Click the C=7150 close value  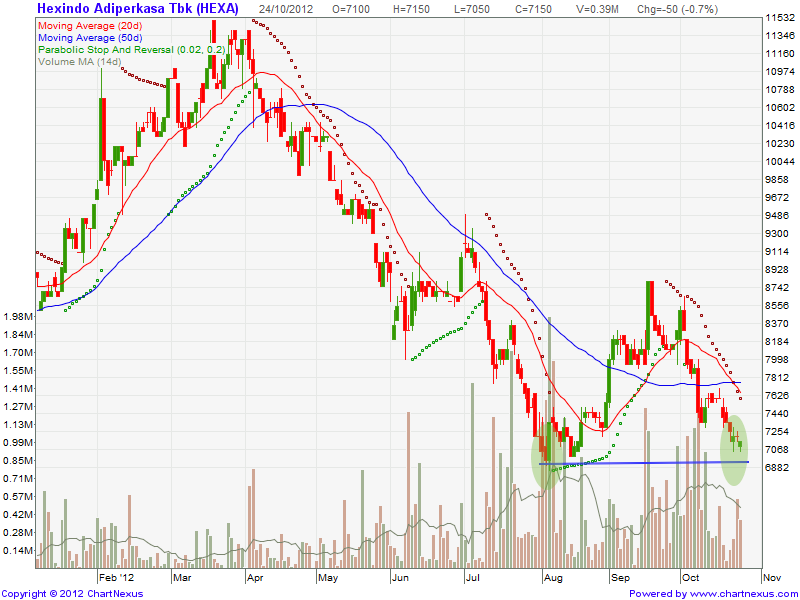click(533, 9)
